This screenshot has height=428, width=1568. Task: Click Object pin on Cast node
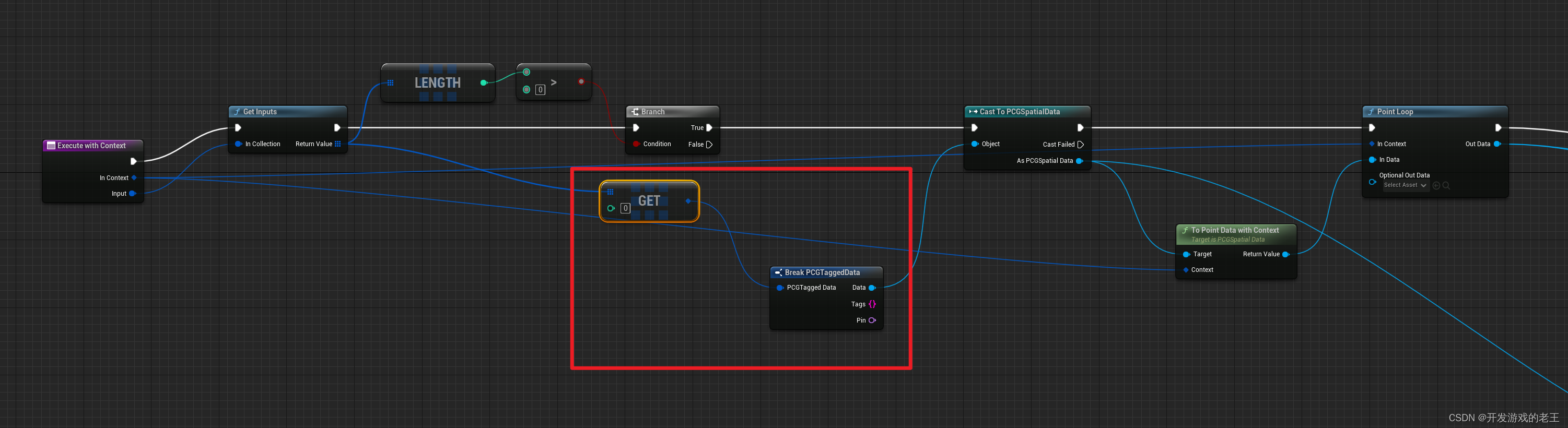(x=975, y=144)
